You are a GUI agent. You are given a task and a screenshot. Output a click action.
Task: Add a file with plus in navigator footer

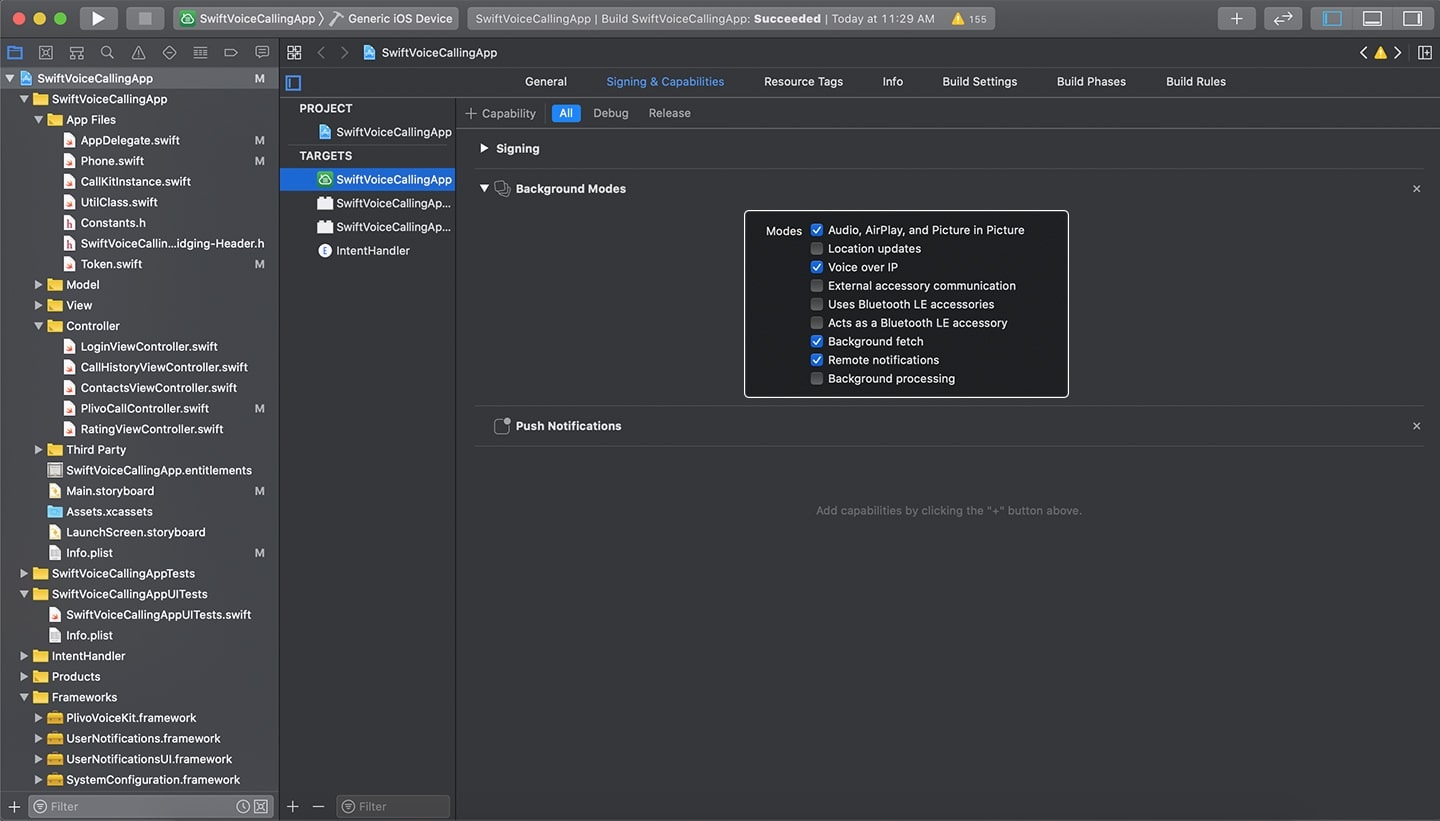(x=14, y=806)
